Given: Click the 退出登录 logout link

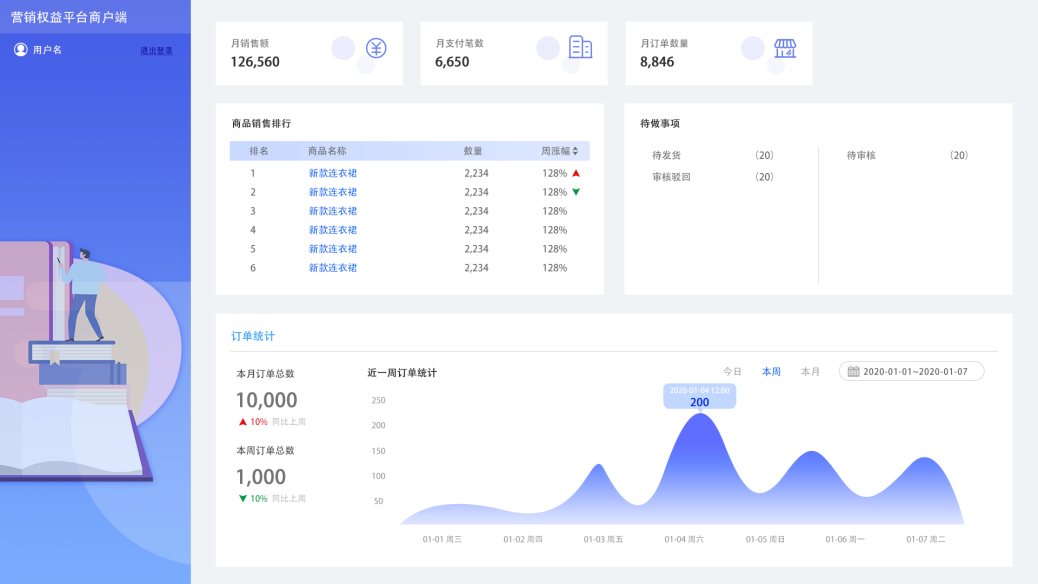Looking at the screenshot, I should tap(156, 51).
